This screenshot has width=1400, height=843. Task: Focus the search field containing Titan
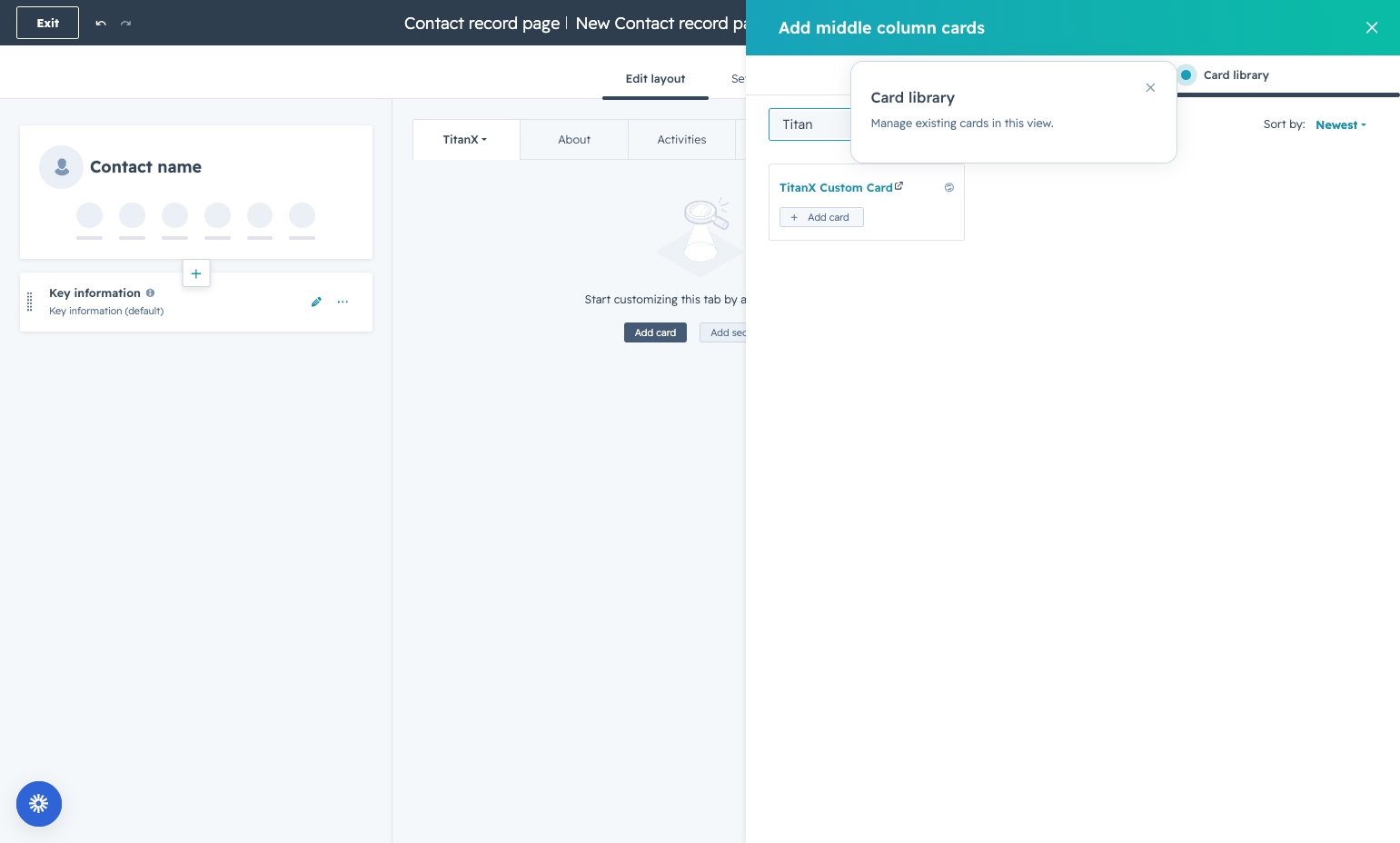click(x=809, y=124)
